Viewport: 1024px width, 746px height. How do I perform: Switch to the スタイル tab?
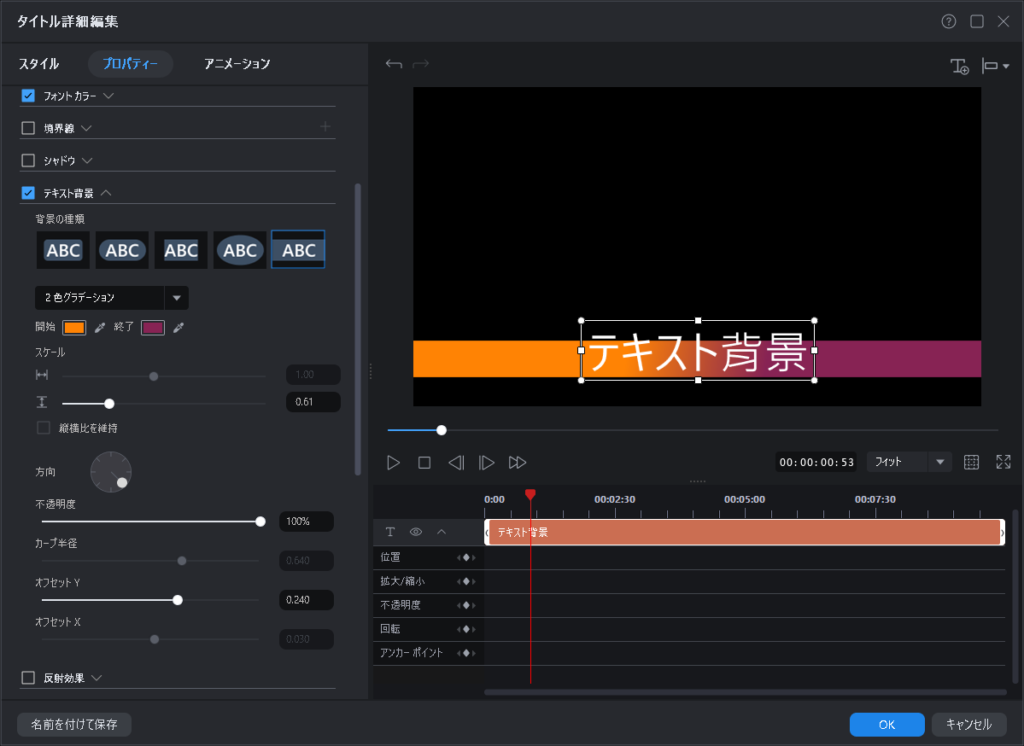click(39, 64)
